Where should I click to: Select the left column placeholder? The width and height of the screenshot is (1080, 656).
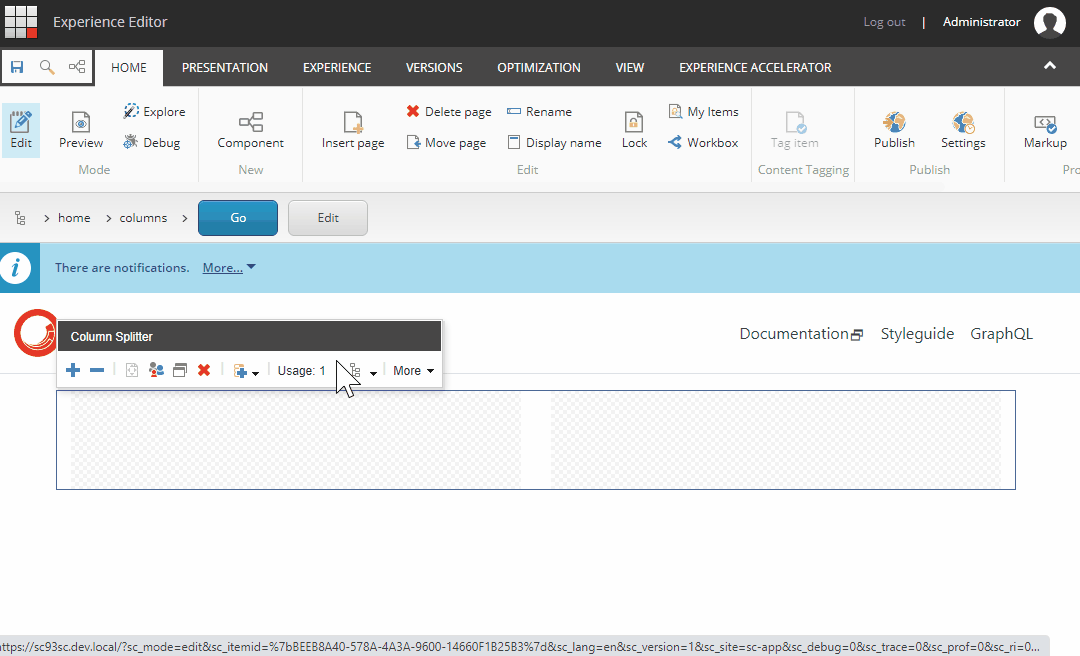296,440
